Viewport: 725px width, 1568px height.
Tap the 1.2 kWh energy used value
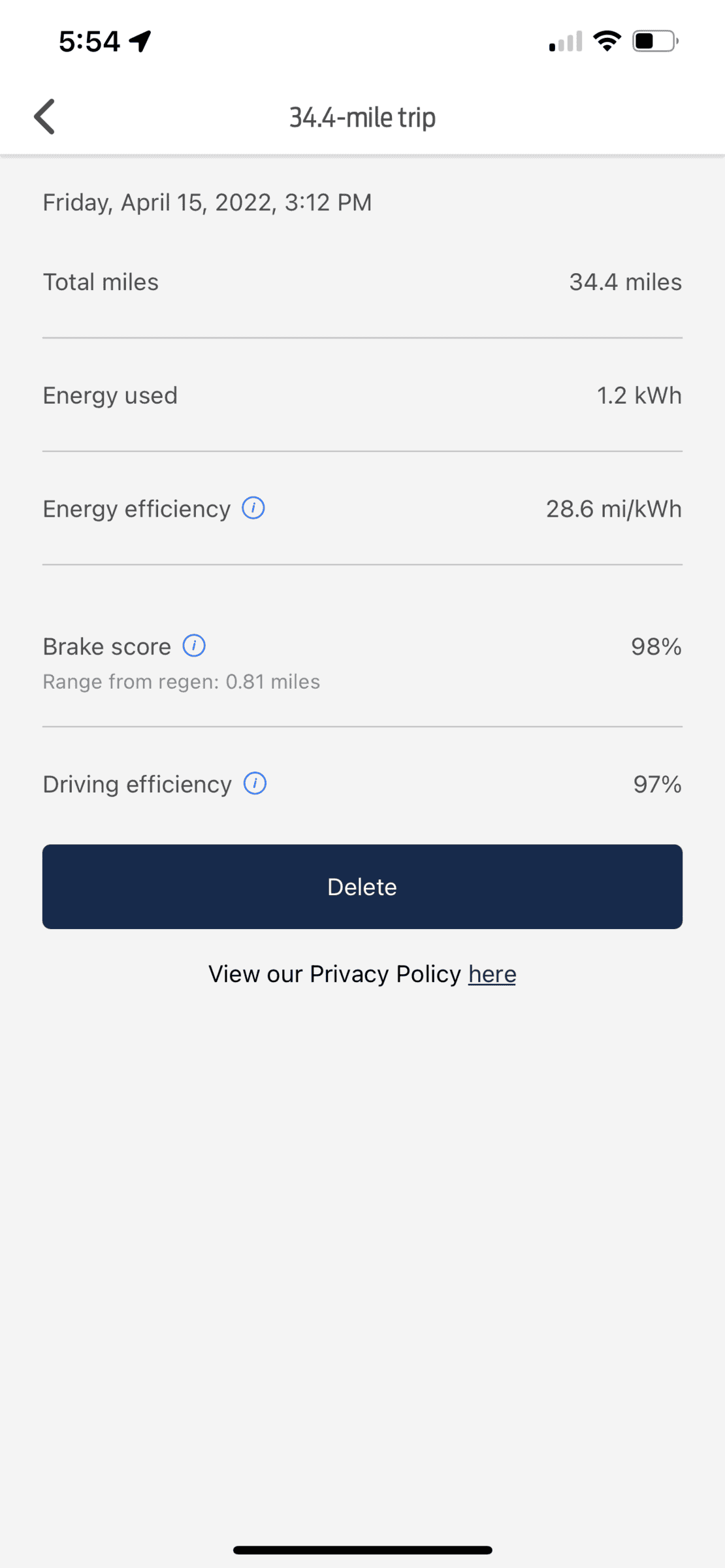pyautogui.click(x=639, y=395)
